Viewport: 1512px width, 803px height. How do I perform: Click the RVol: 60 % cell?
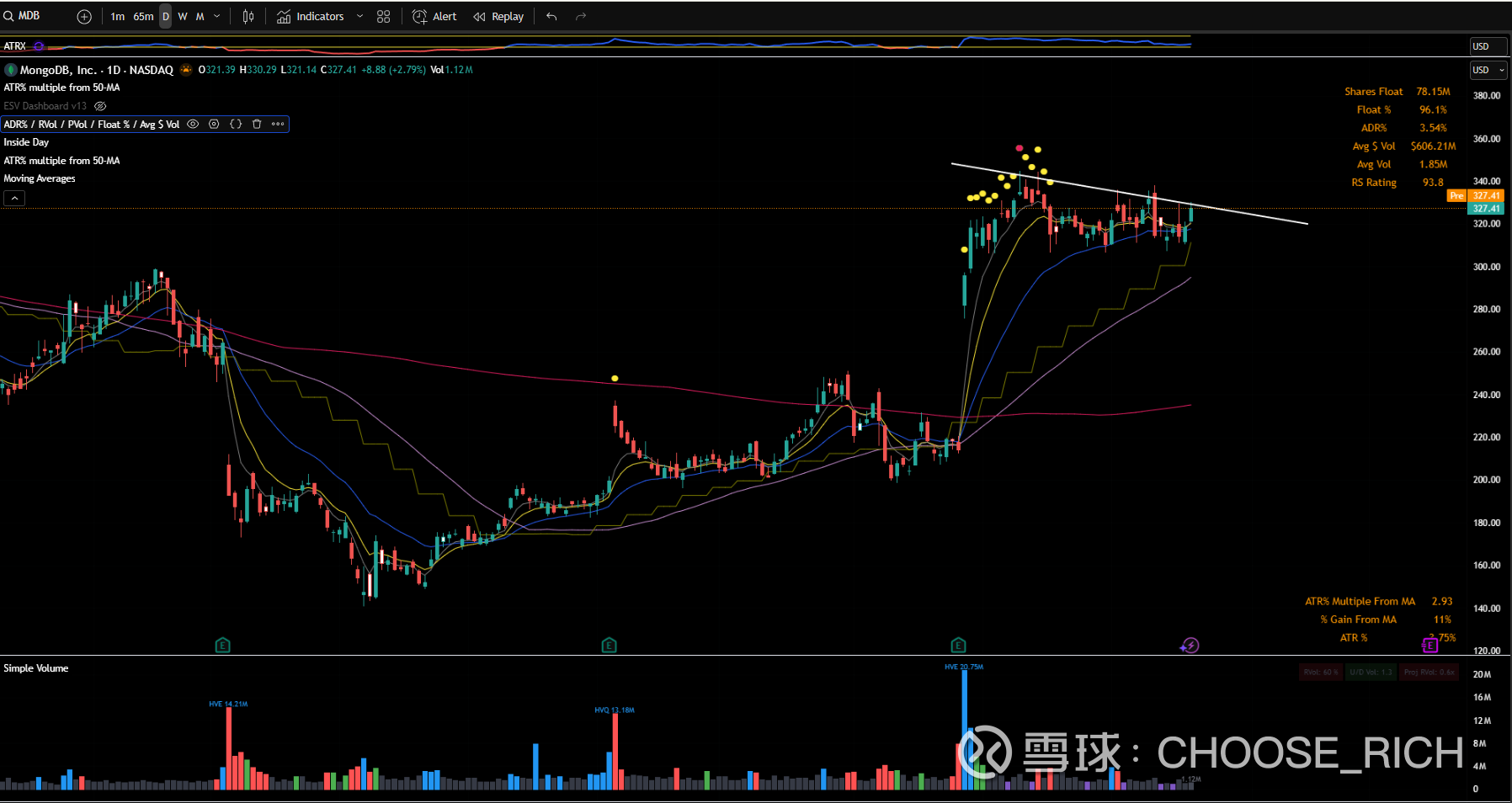click(1320, 672)
